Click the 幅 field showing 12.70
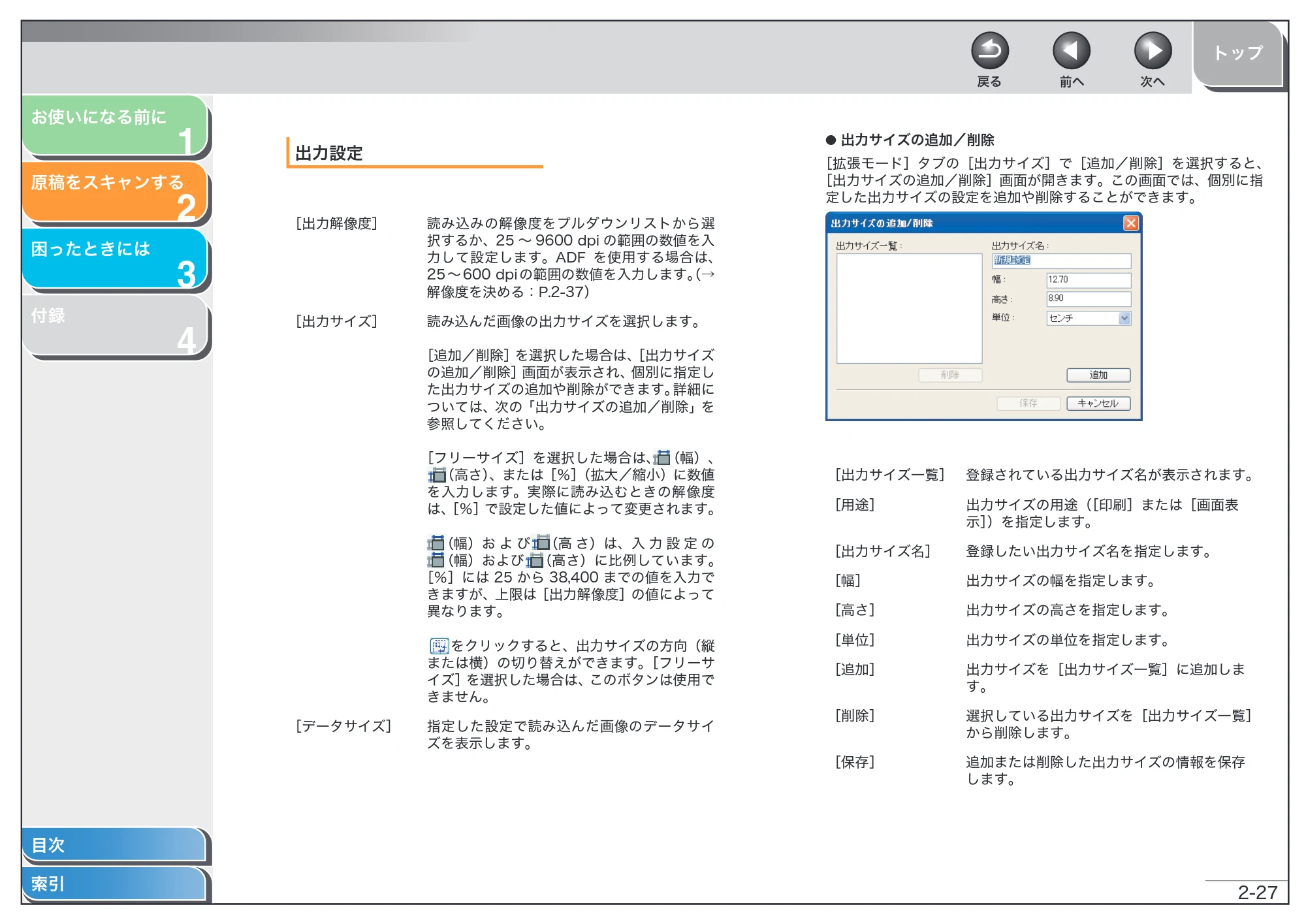Image resolution: width=1306 pixels, height=924 pixels. [1089, 279]
